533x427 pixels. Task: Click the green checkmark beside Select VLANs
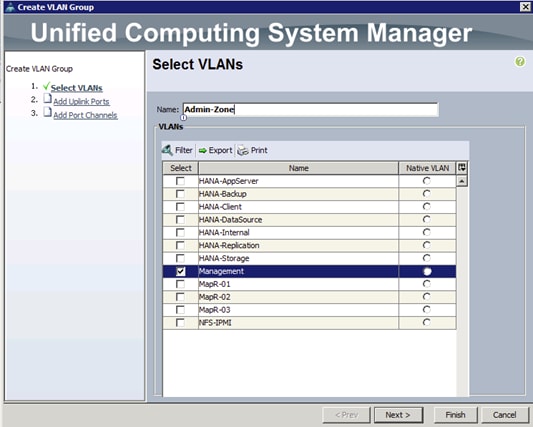[x=46, y=86]
